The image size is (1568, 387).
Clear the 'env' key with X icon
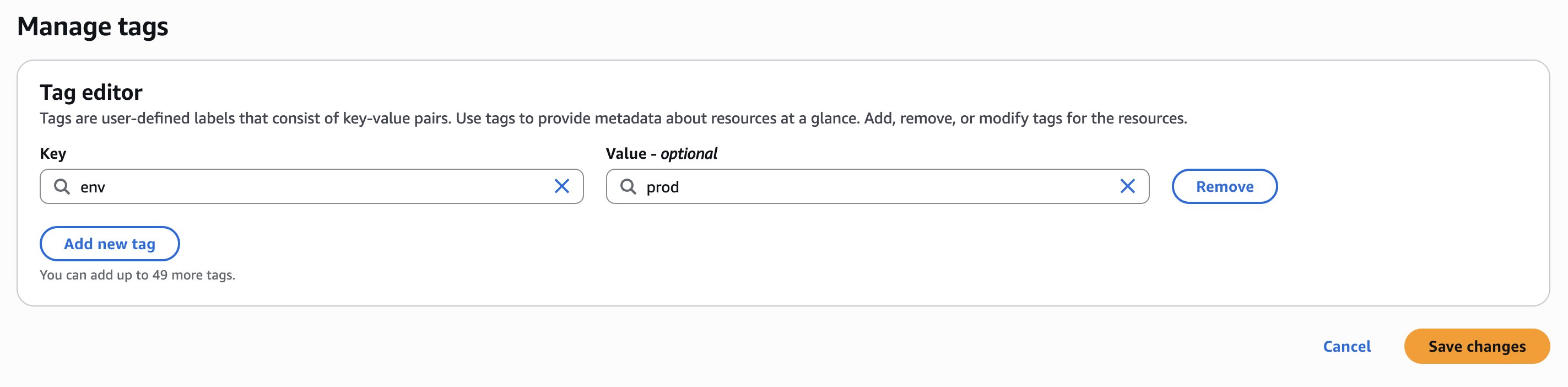pos(562,186)
